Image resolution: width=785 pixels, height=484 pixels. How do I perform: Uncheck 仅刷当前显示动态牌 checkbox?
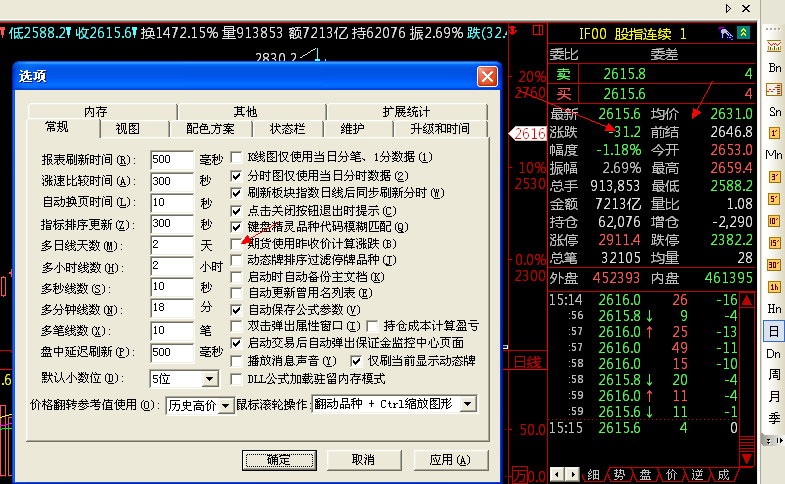[x=356, y=361]
